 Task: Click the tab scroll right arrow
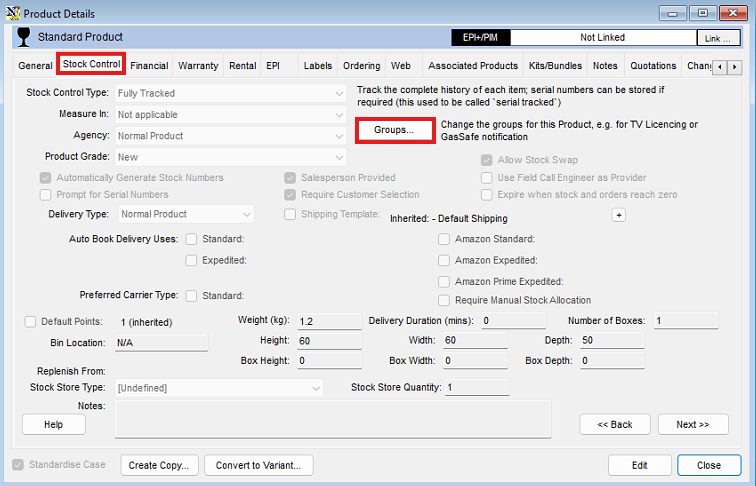(735, 66)
